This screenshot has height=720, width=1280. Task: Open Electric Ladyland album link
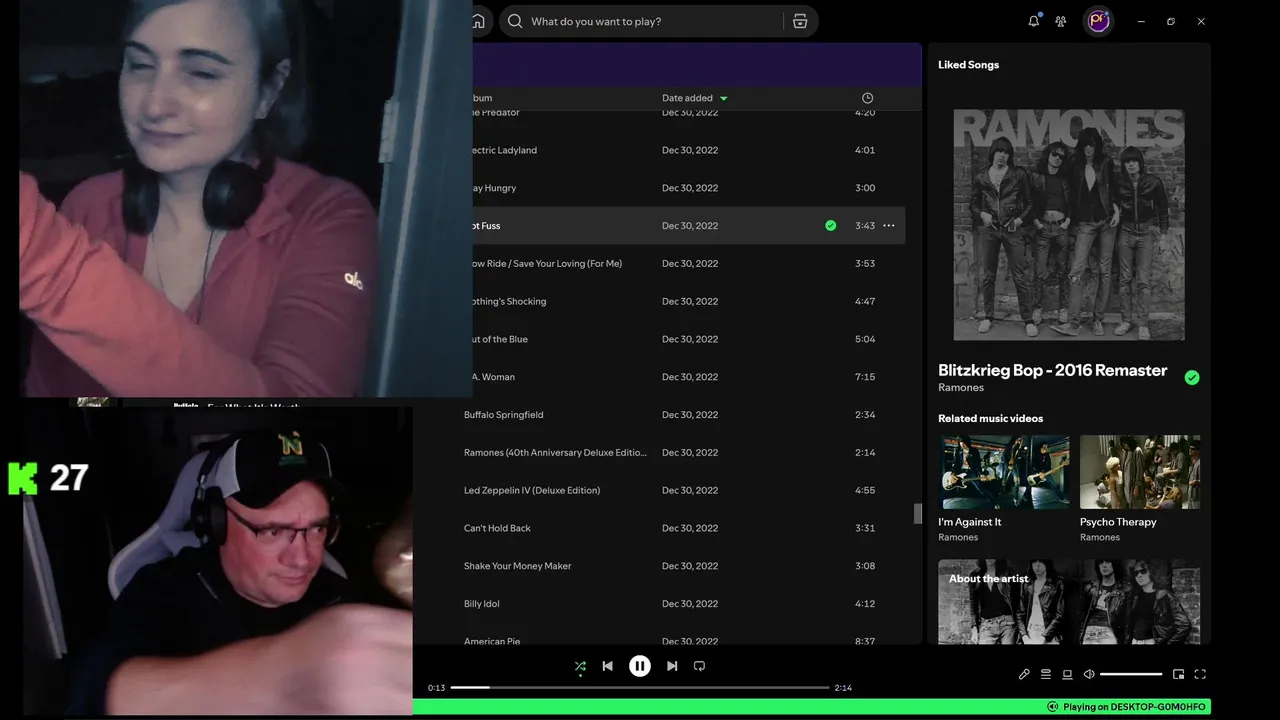(x=503, y=150)
